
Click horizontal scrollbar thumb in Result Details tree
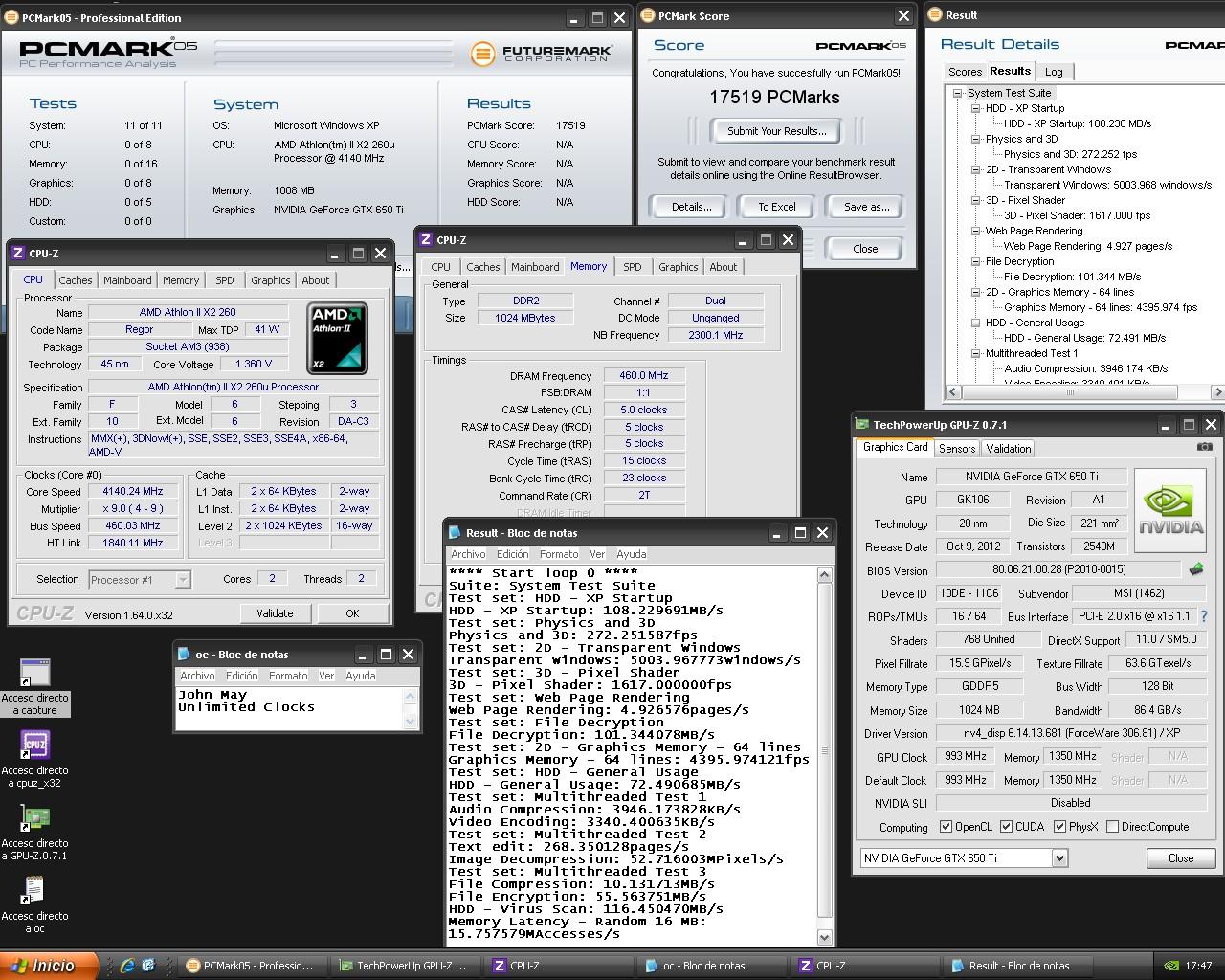tap(1069, 391)
